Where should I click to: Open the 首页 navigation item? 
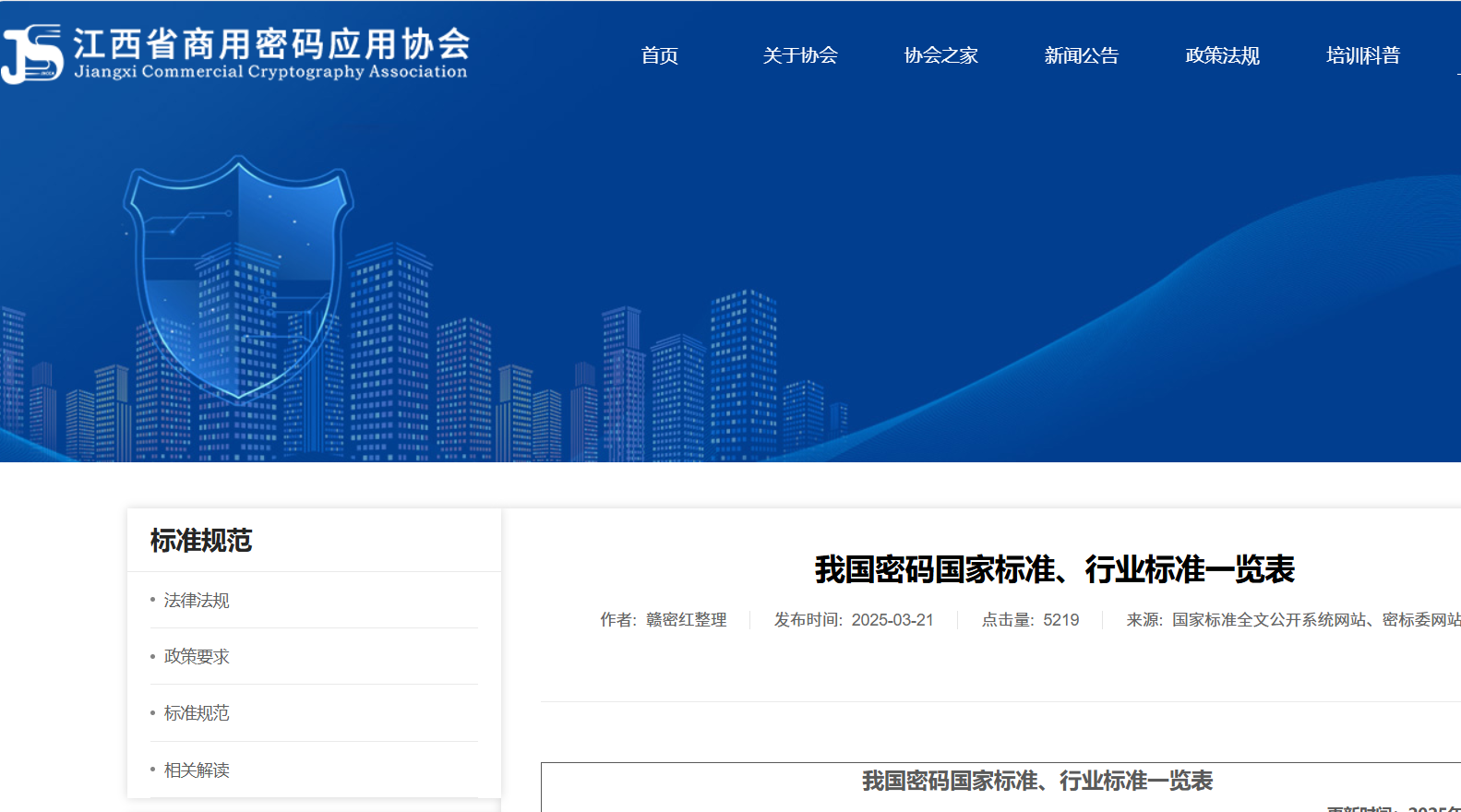pyautogui.click(x=660, y=55)
